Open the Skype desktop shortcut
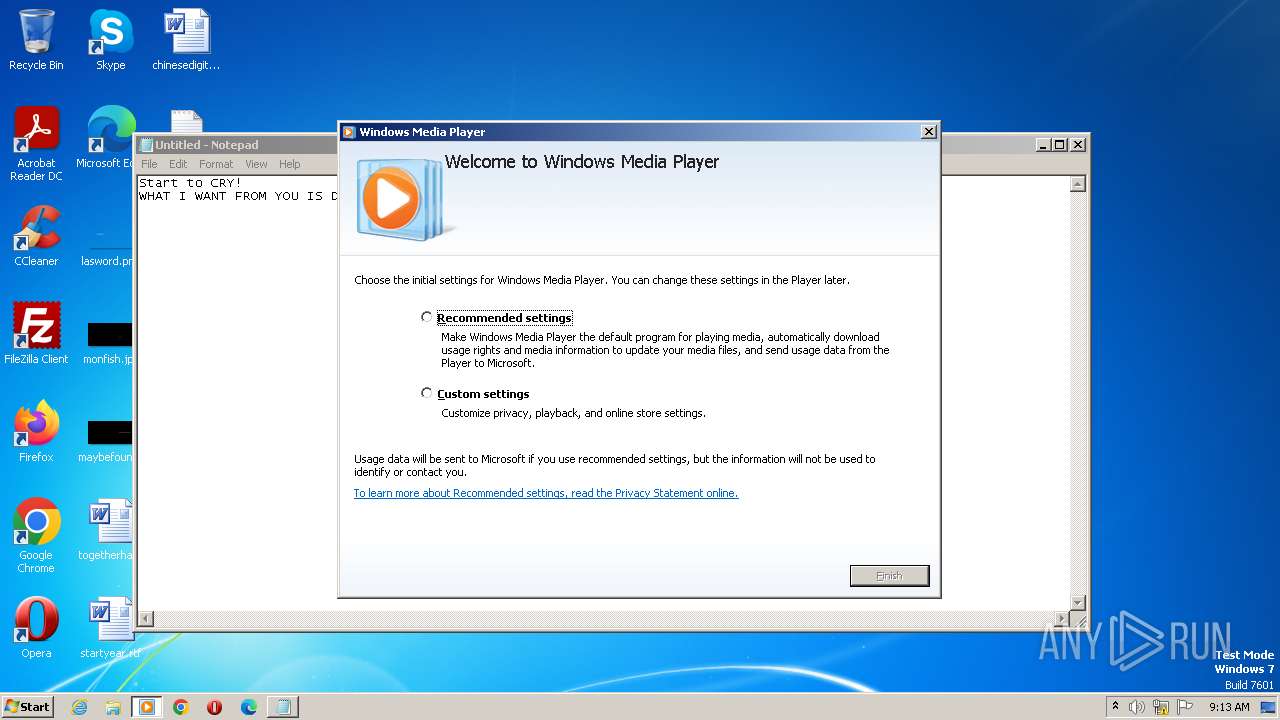The width and height of the screenshot is (1280, 720). tap(110, 40)
